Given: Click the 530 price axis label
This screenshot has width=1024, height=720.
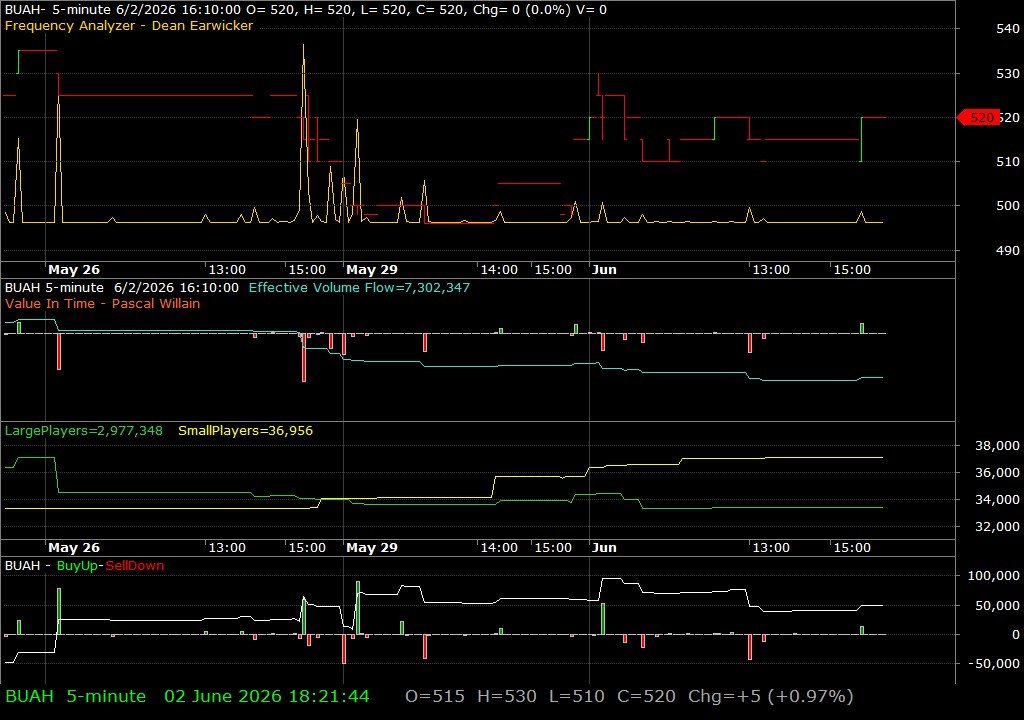Looking at the screenshot, I should 1008,74.
